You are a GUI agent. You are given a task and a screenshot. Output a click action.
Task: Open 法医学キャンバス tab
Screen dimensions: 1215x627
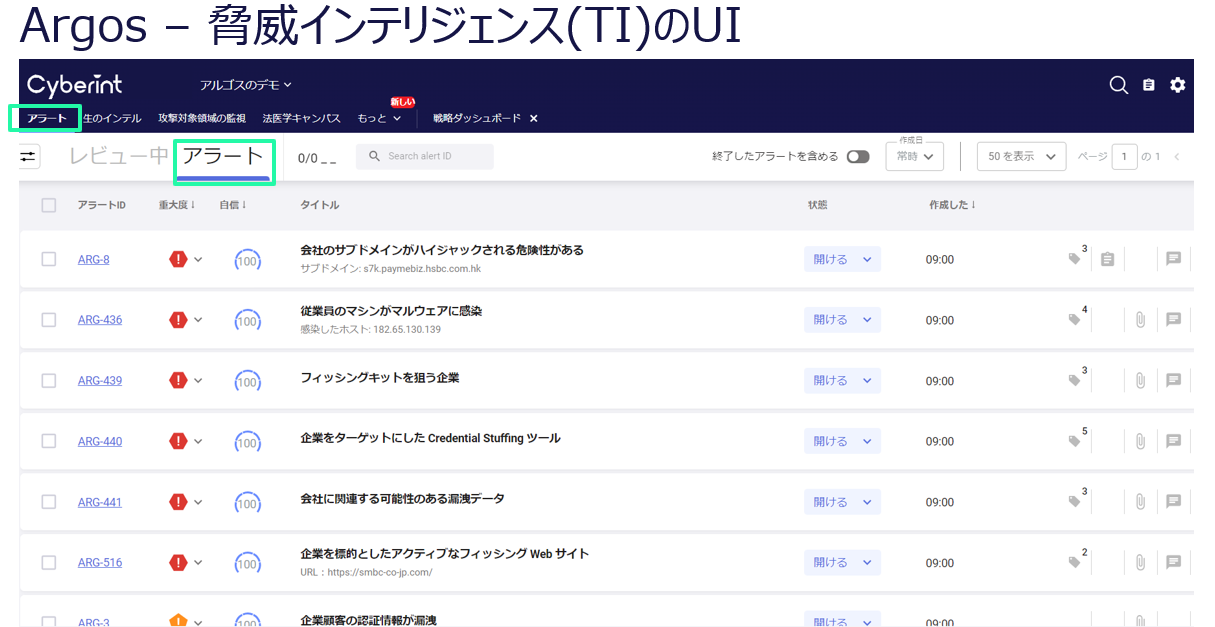point(301,118)
